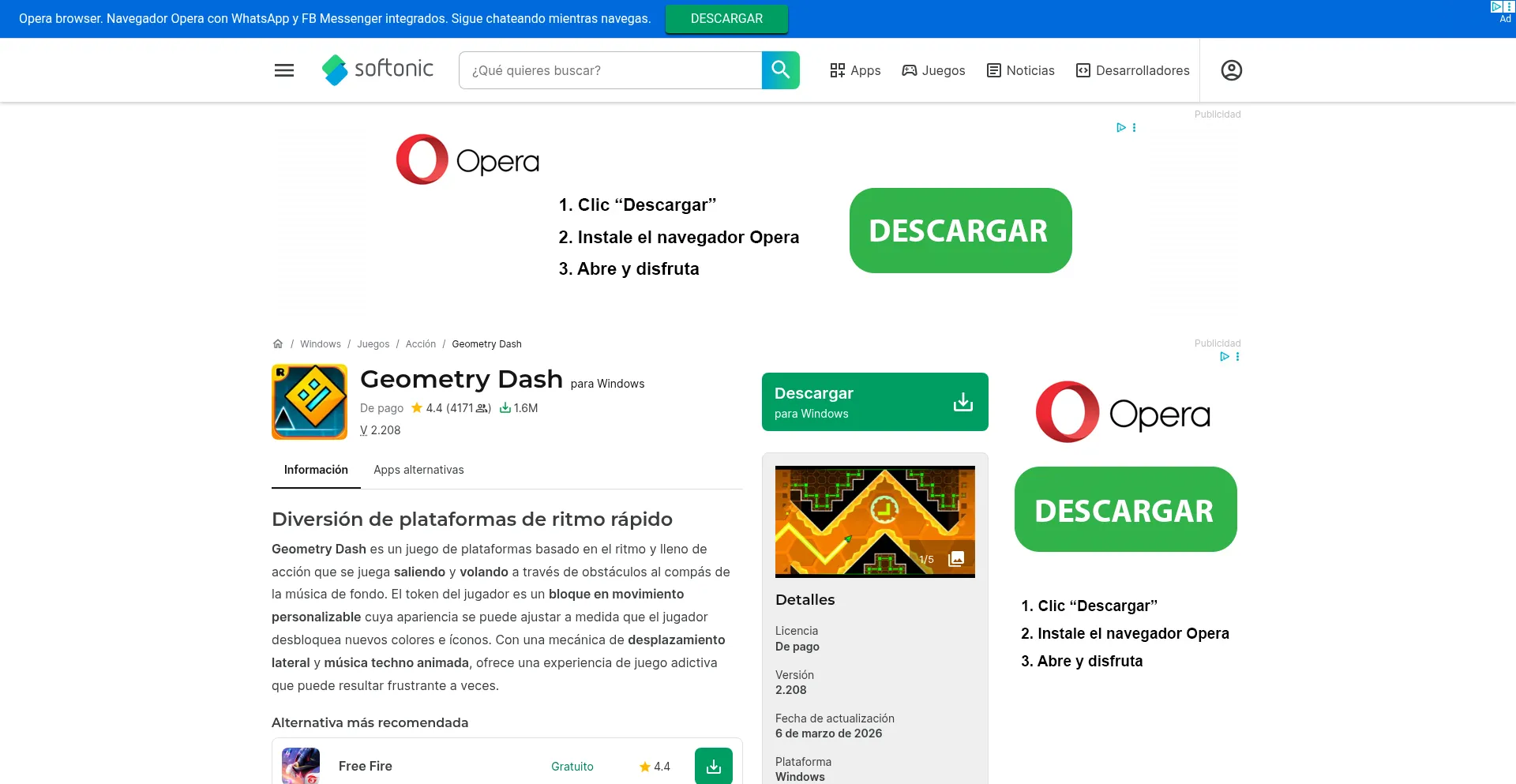The width and height of the screenshot is (1516, 784).
Task: Click the search input field
Action: pyautogui.click(x=610, y=70)
